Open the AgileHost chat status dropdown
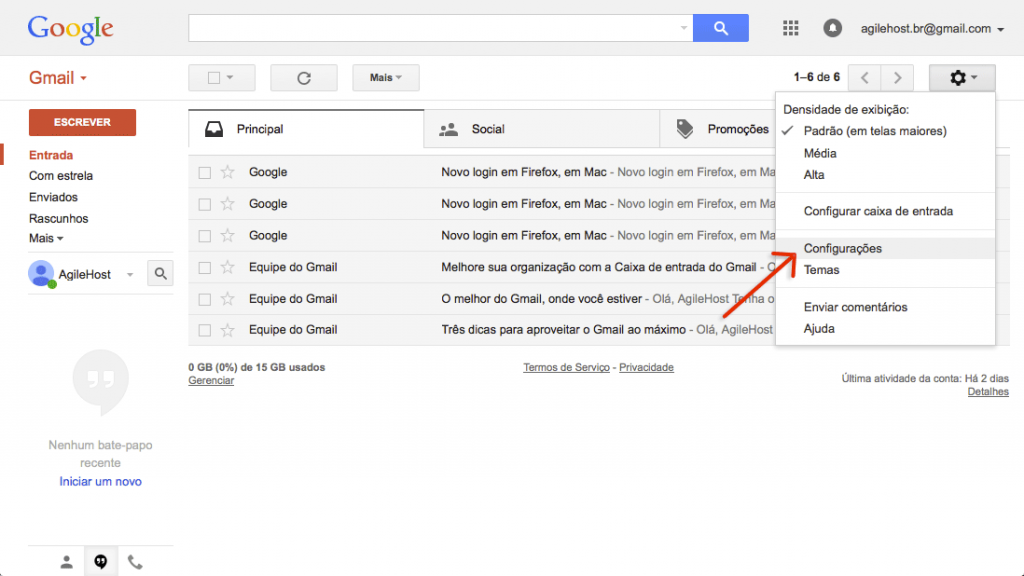1024x576 pixels. pyautogui.click(x=130, y=274)
